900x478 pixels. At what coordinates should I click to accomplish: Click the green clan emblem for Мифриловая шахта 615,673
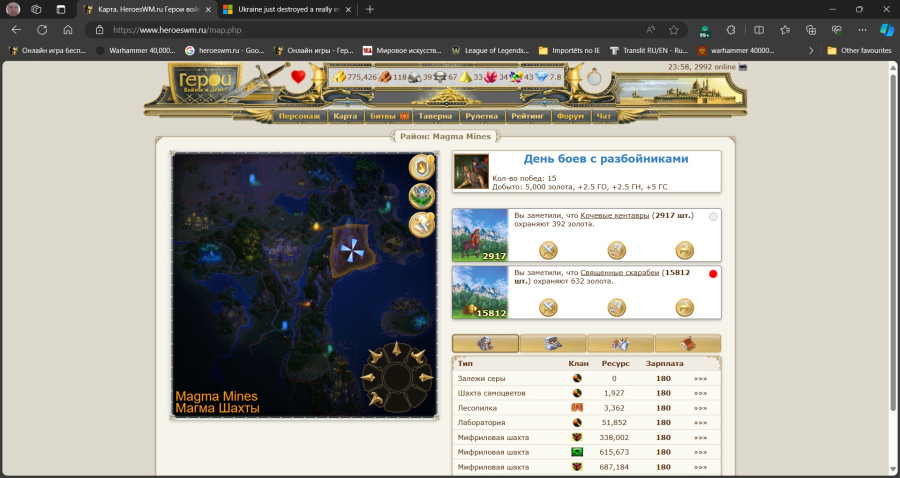[x=577, y=452]
